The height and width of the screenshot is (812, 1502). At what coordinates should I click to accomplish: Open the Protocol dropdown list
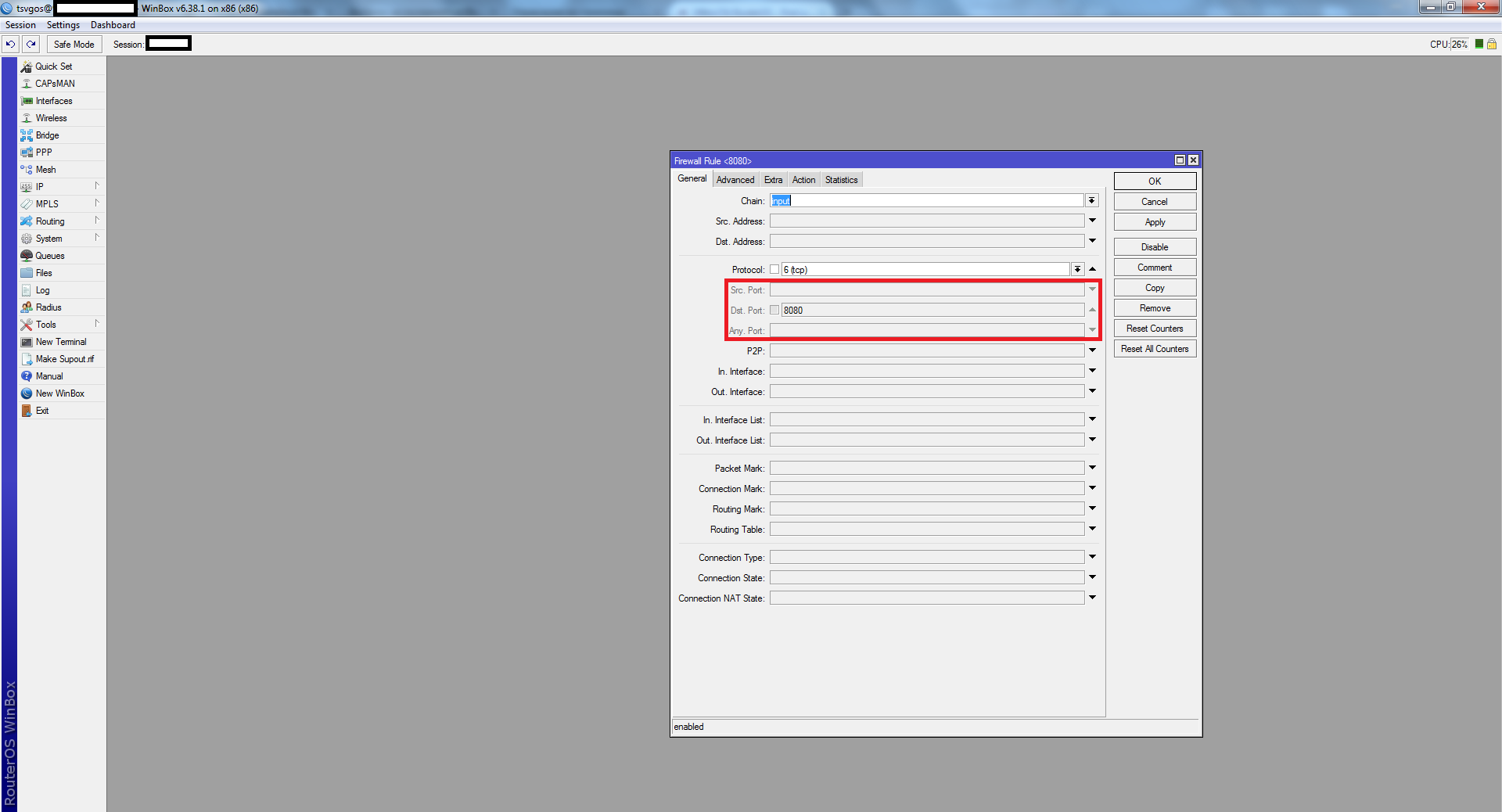pyautogui.click(x=1077, y=270)
